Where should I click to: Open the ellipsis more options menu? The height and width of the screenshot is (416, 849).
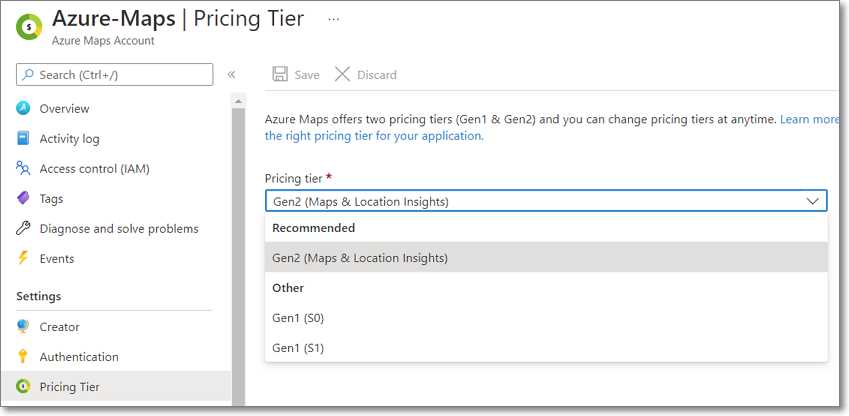(x=334, y=19)
